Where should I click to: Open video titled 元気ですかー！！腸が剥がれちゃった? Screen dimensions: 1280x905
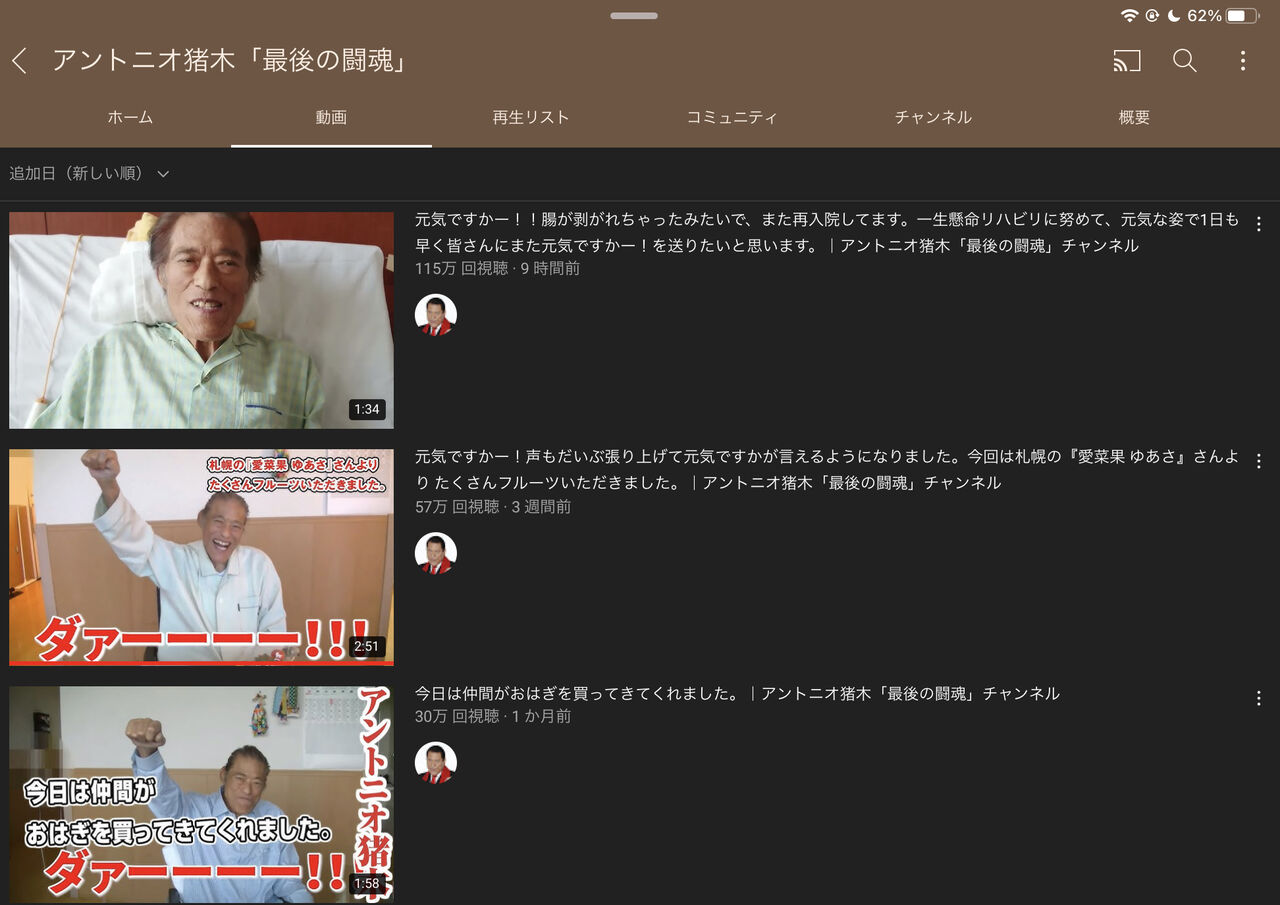827,232
